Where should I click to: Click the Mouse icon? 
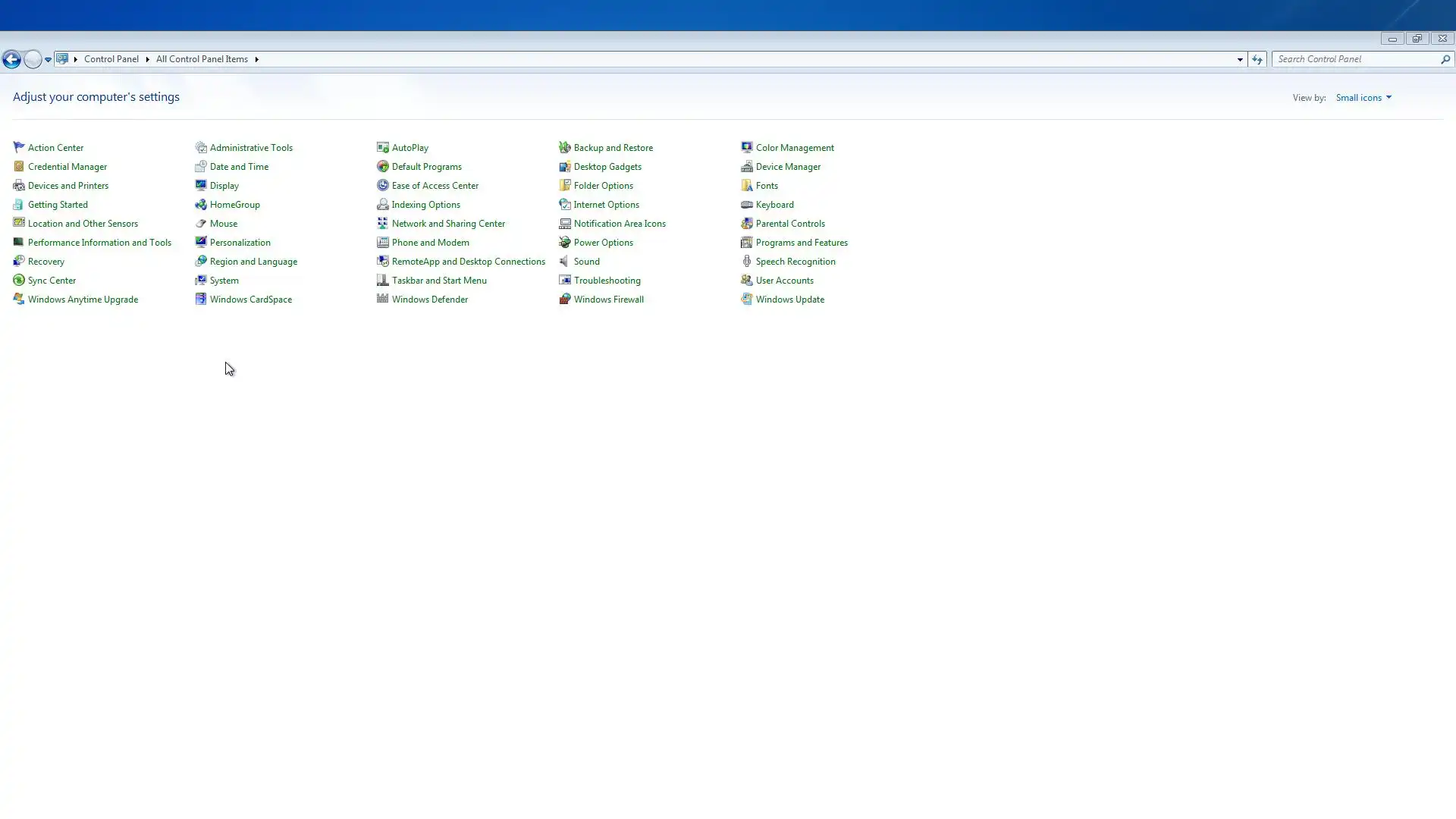coord(200,223)
